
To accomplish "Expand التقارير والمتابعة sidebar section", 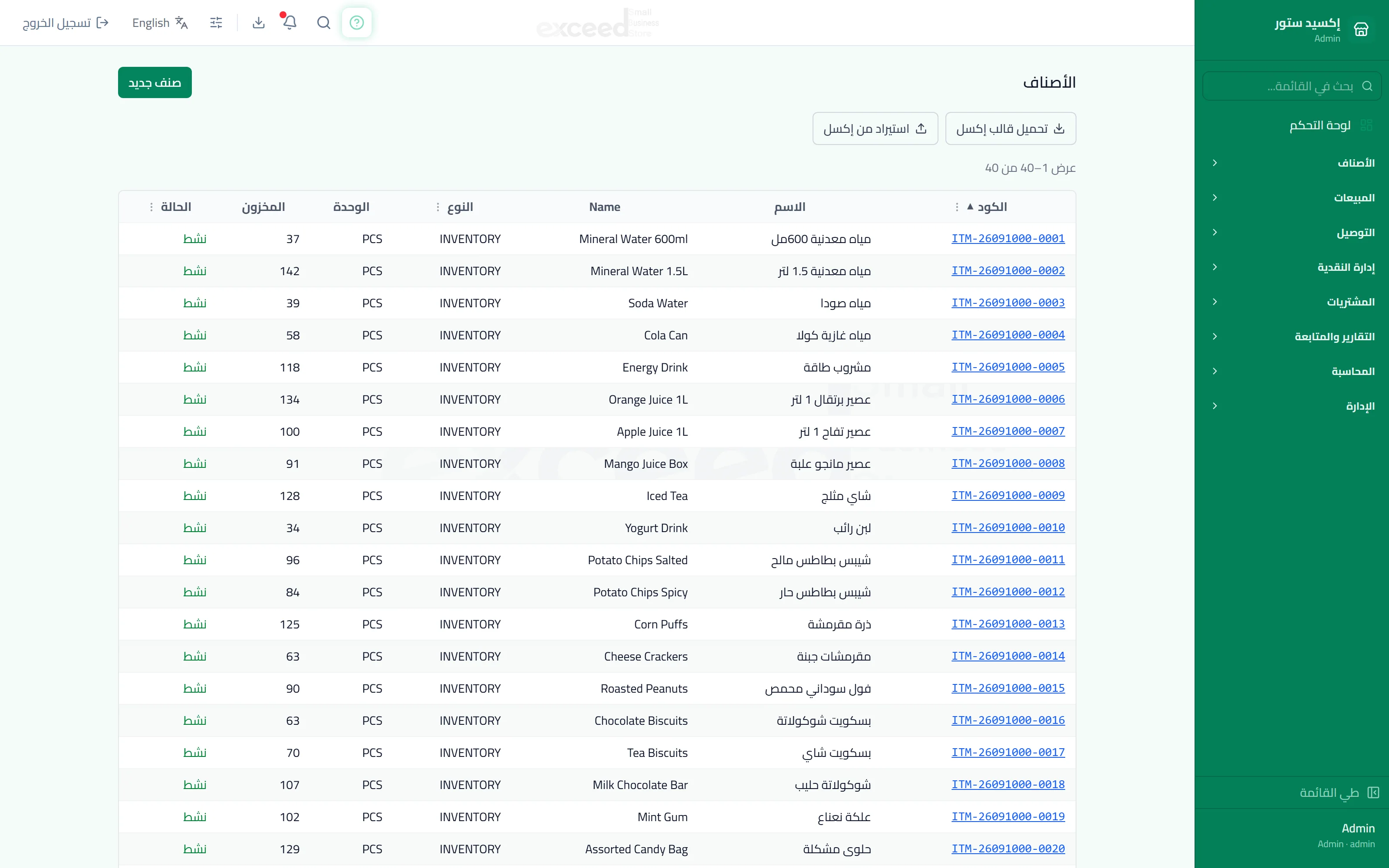I will (x=1292, y=336).
